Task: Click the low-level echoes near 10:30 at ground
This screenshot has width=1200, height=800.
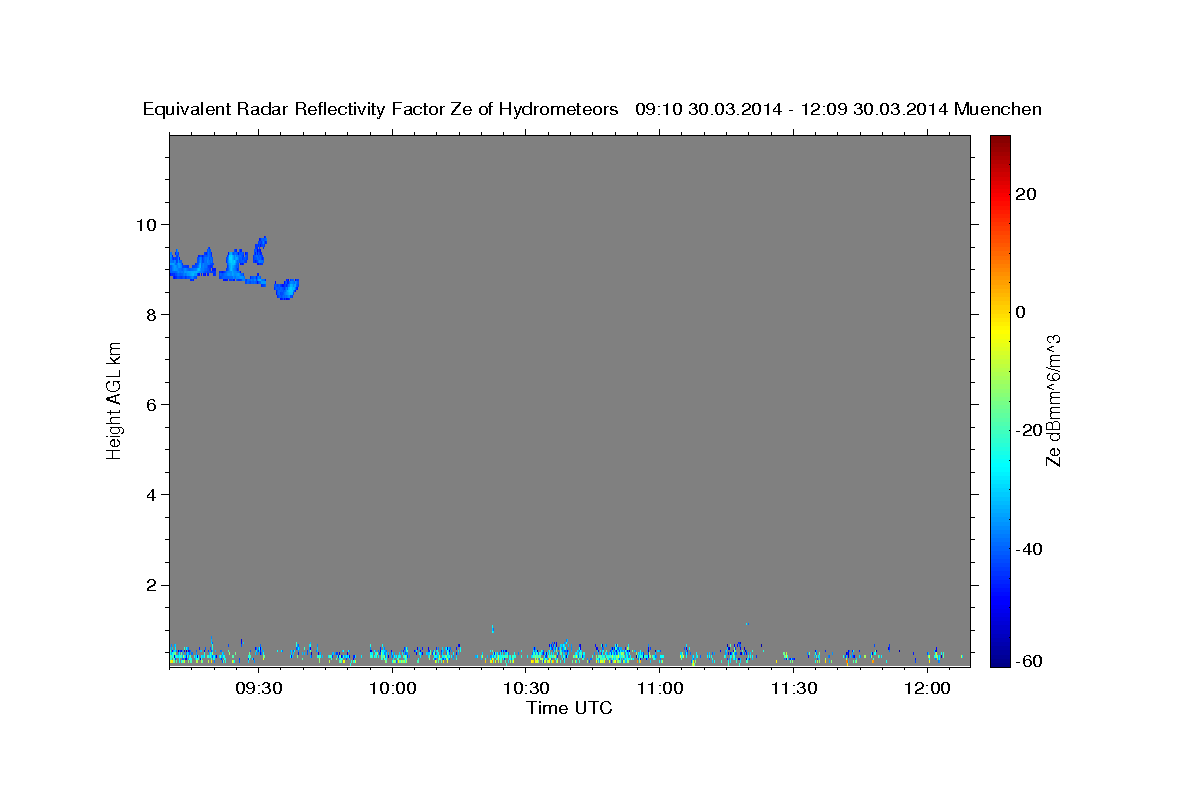Action: tap(545, 654)
